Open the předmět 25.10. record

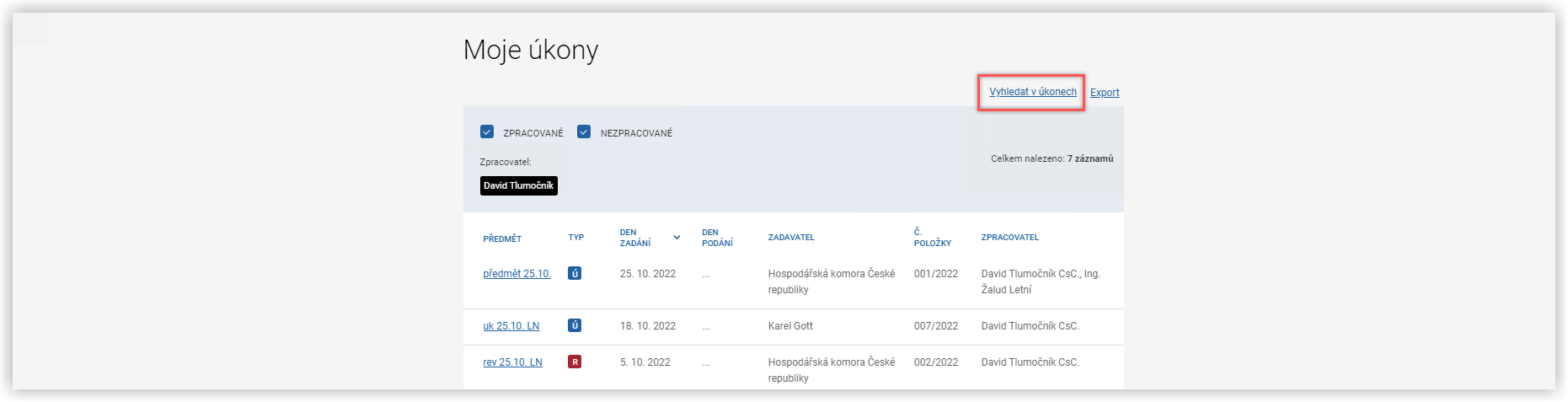(516, 274)
